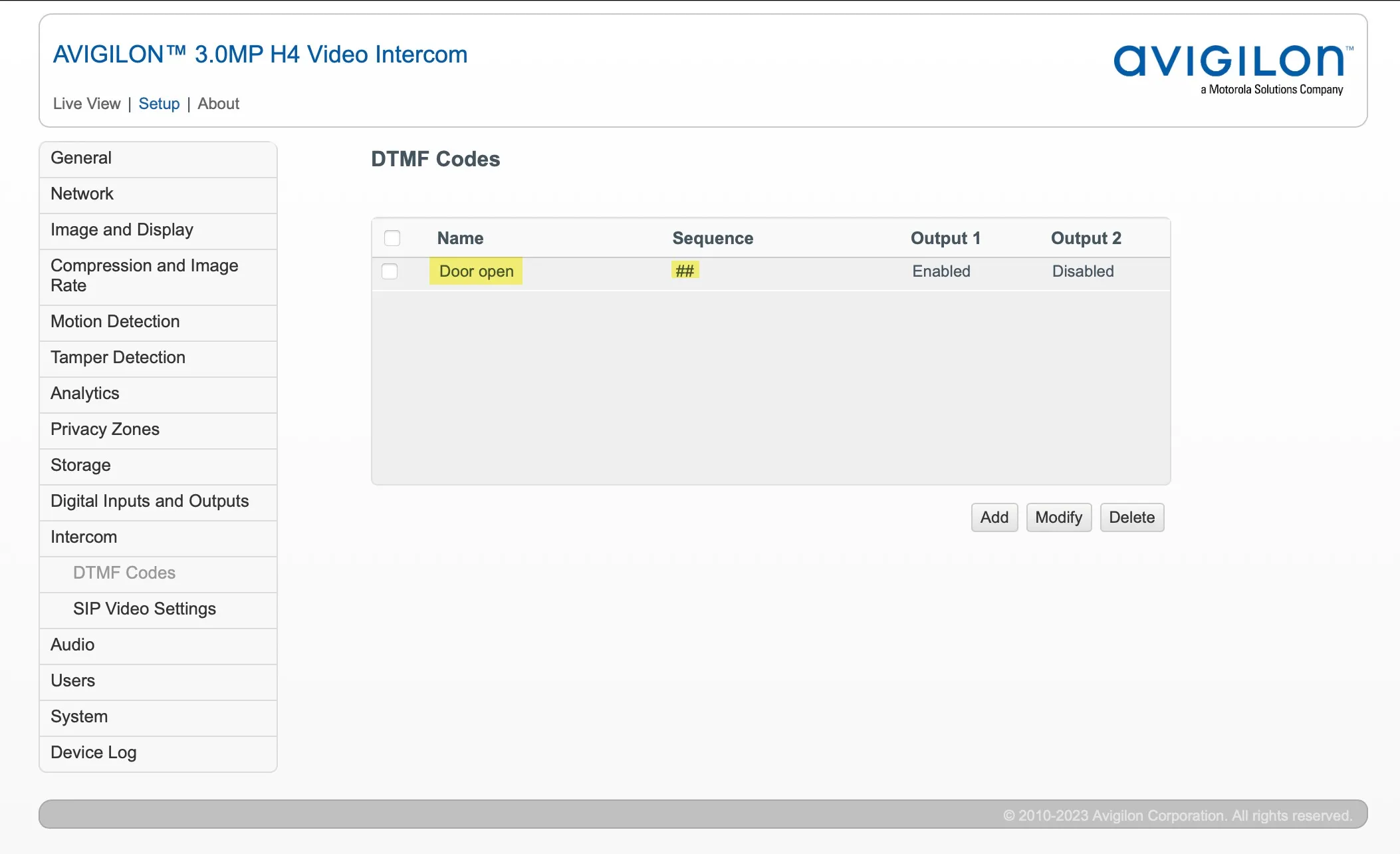The height and width of the screenshot is (854, 1400).
Task: Open Audio settings
Action: pyautogui.click(x=158, y=645)
